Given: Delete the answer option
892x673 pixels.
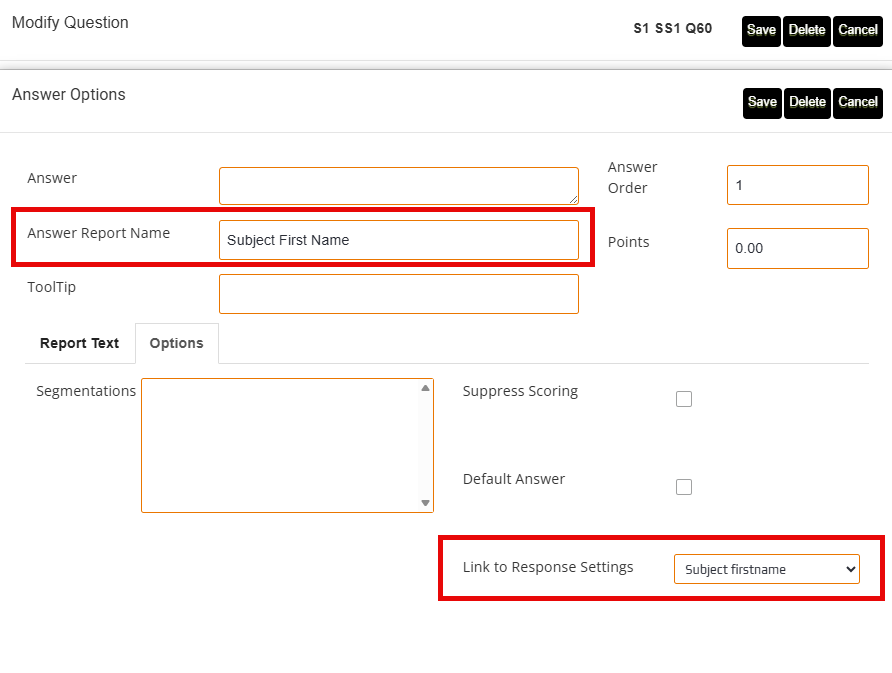Looking at the screenshot, I should 807,103.
